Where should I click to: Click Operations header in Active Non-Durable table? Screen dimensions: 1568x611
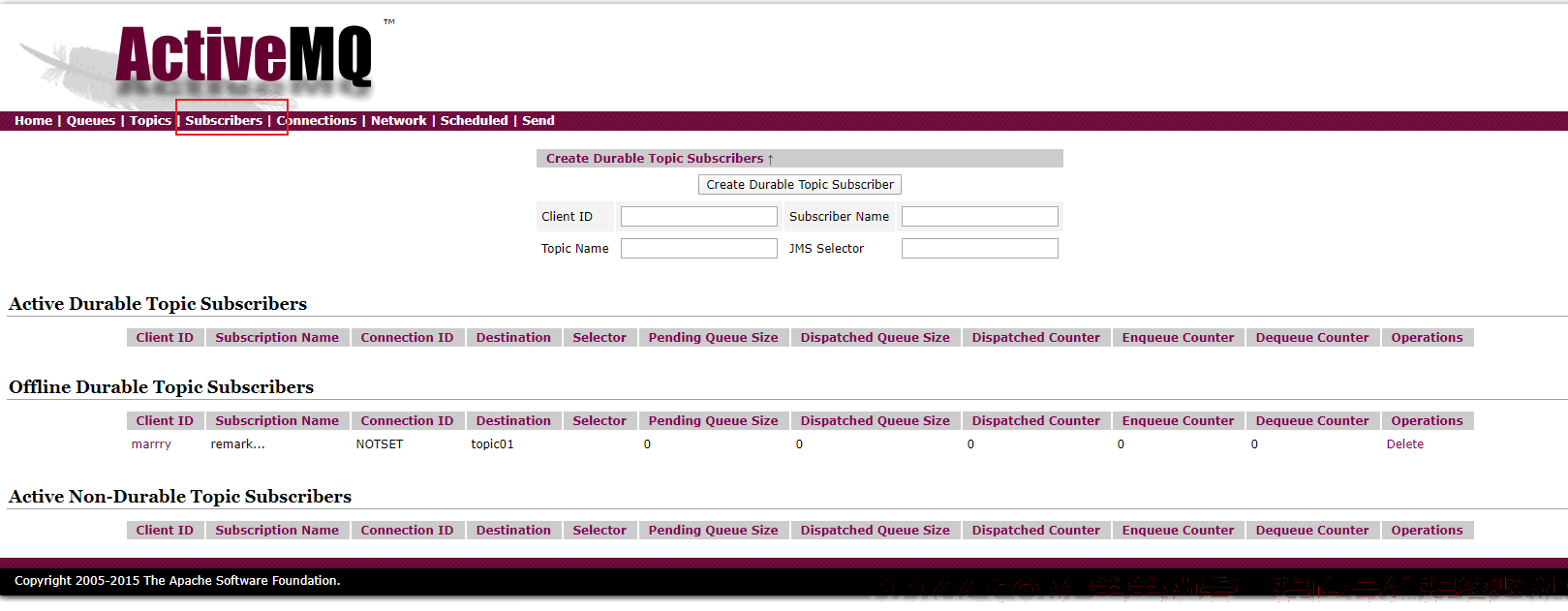pos(1427,531)
